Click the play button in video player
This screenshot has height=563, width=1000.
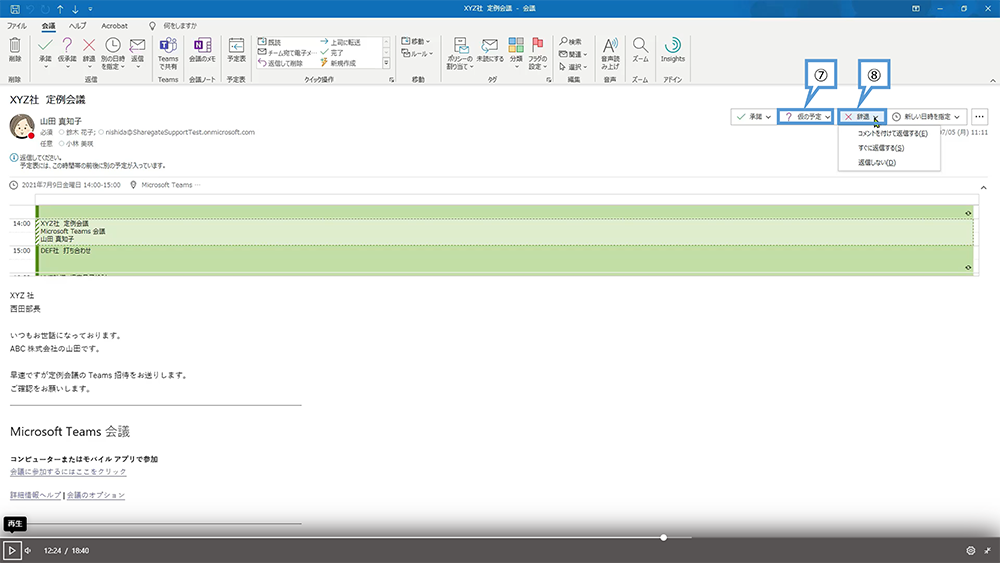(11, 550)
